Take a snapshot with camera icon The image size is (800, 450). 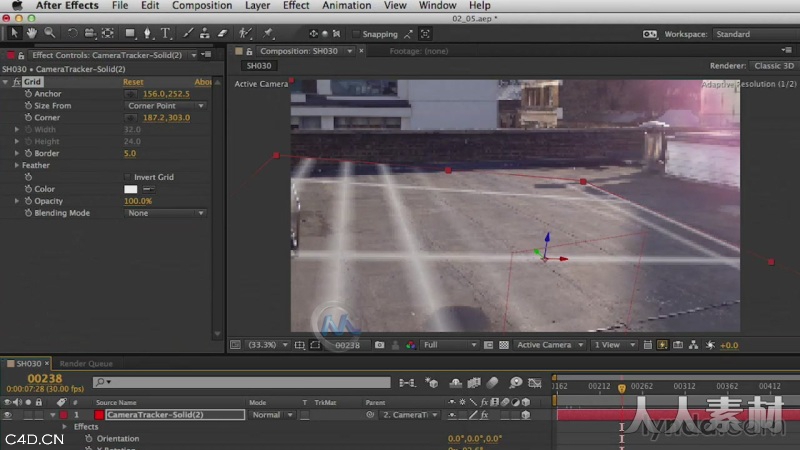[379, 345]
